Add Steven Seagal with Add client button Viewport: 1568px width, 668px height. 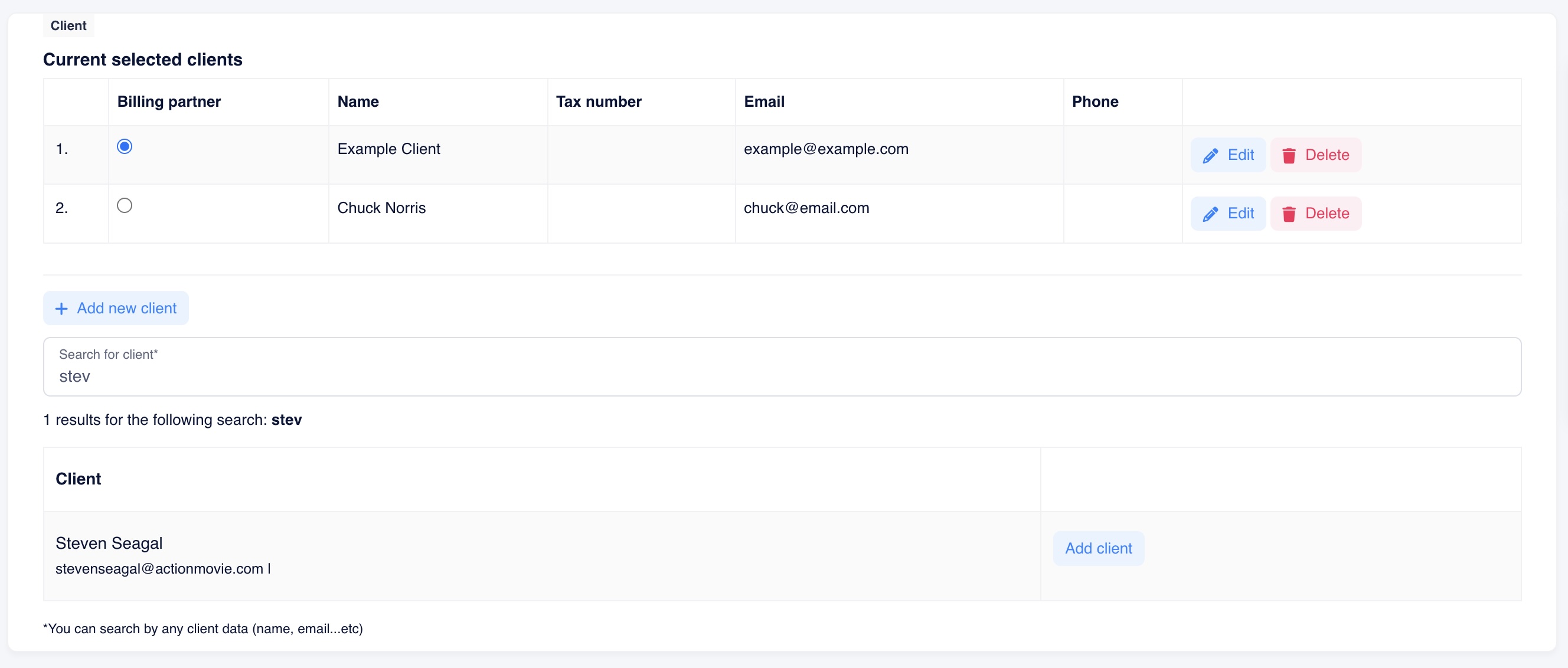click(x=1098, y=549)
